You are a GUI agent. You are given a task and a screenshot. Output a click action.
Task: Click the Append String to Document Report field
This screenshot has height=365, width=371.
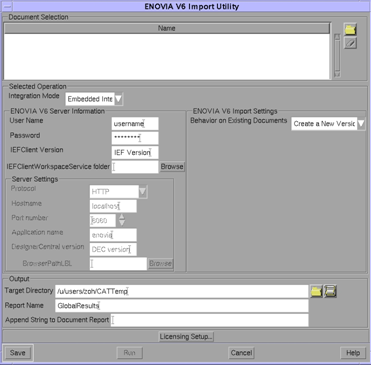pos(210,320)
